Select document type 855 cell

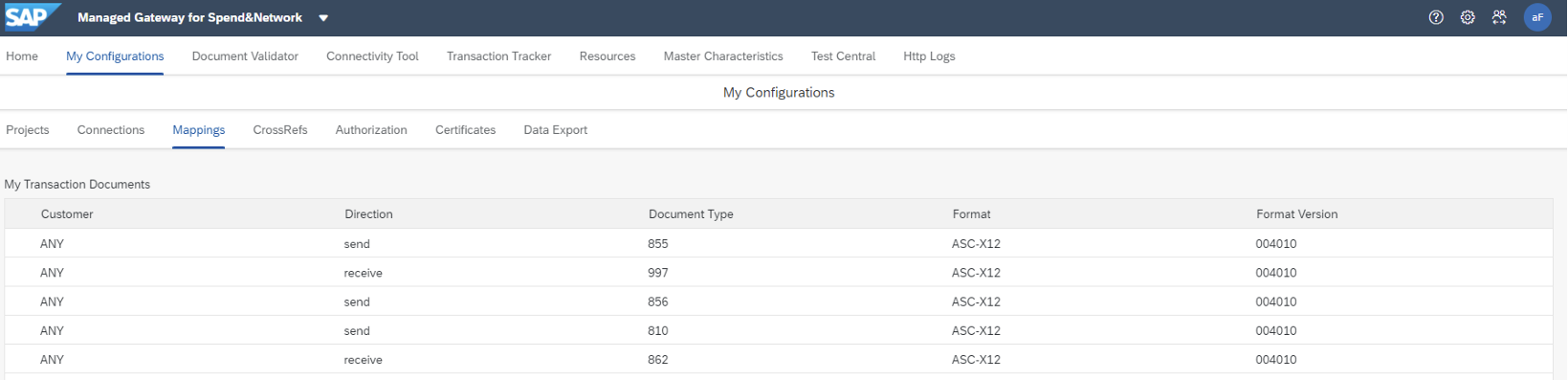pyautogui.click(x=658, y=244)
